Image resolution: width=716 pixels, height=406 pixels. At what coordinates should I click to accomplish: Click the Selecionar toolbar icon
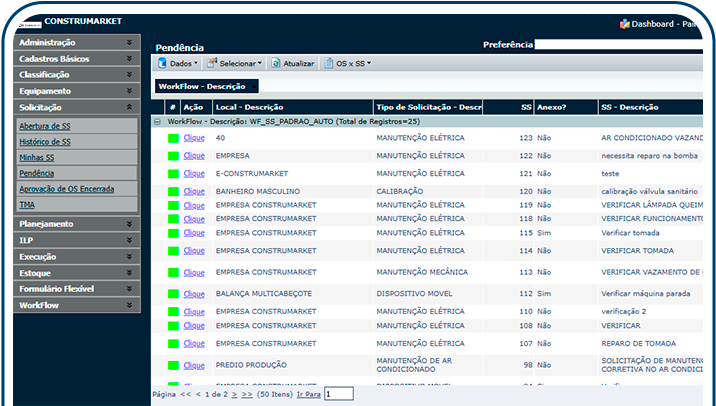211,63
